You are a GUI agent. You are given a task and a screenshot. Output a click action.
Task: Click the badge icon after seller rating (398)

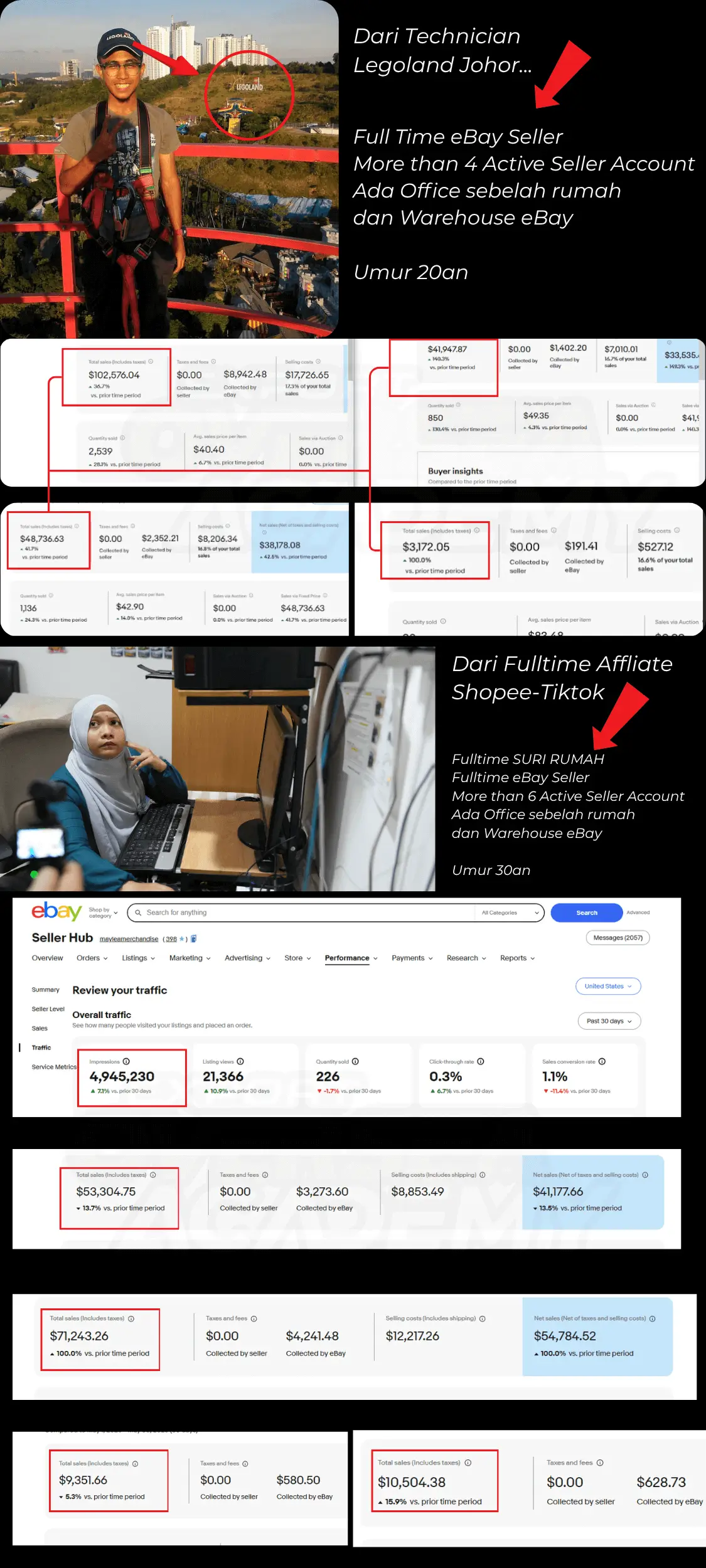(194, 939)
